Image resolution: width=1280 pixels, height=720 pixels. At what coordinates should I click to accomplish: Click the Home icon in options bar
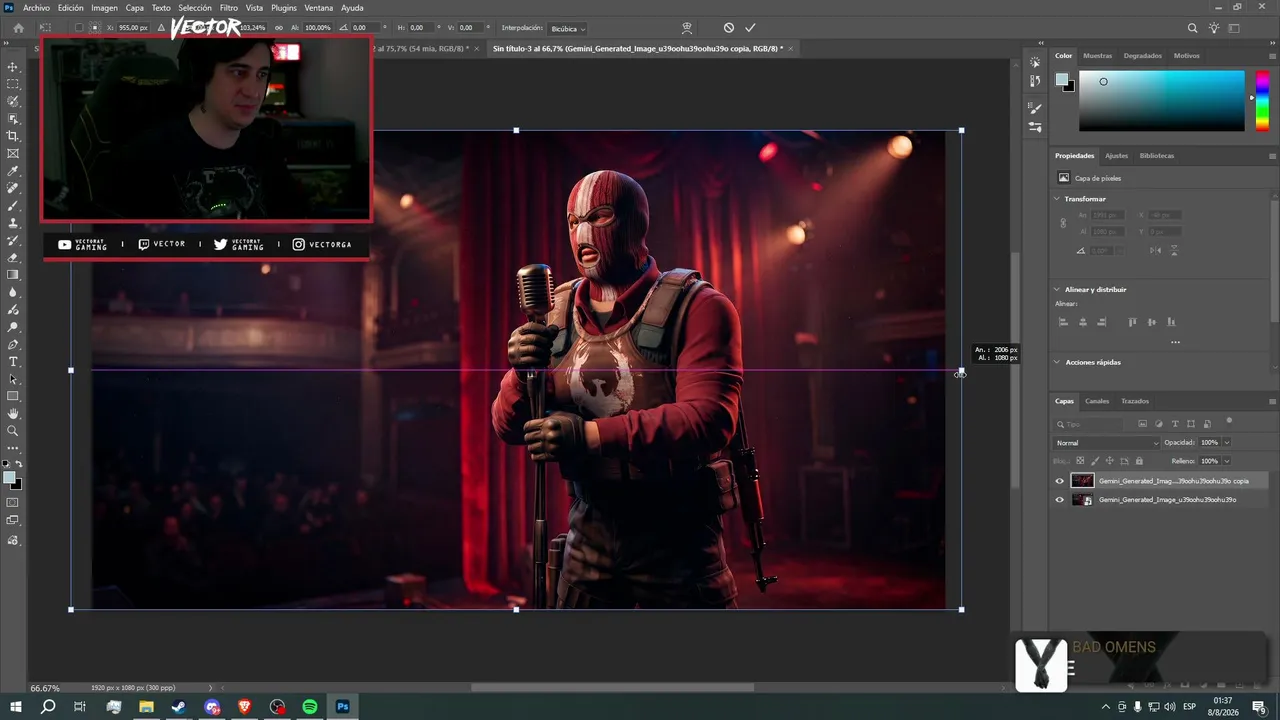click(x=18, y=28)
